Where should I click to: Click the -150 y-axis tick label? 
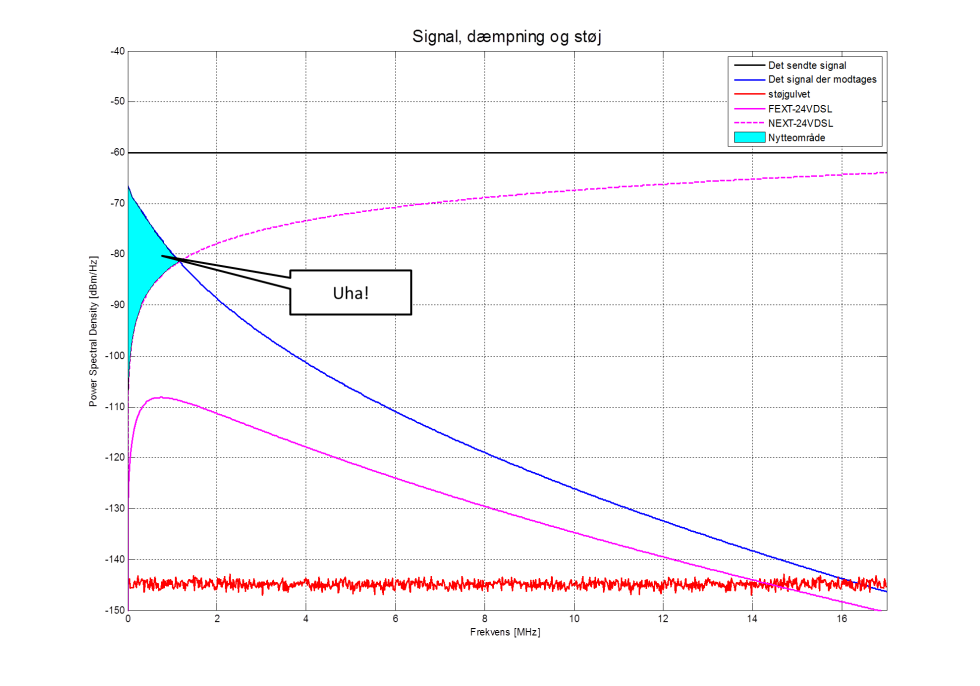[115, 610]
